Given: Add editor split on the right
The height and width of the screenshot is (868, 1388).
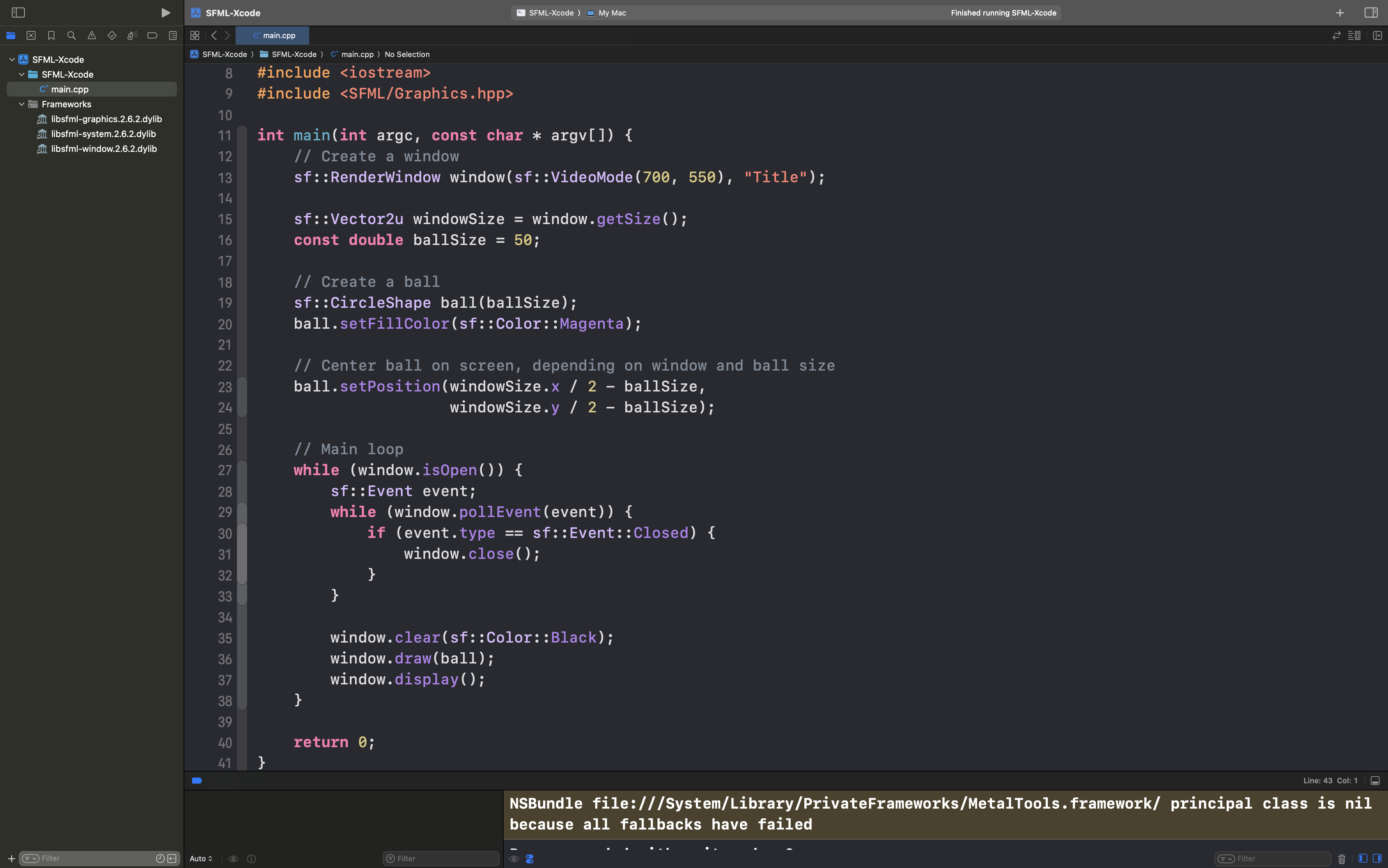Looking at the screenshot, I should pyautogui.click(x=1377, y=35).
